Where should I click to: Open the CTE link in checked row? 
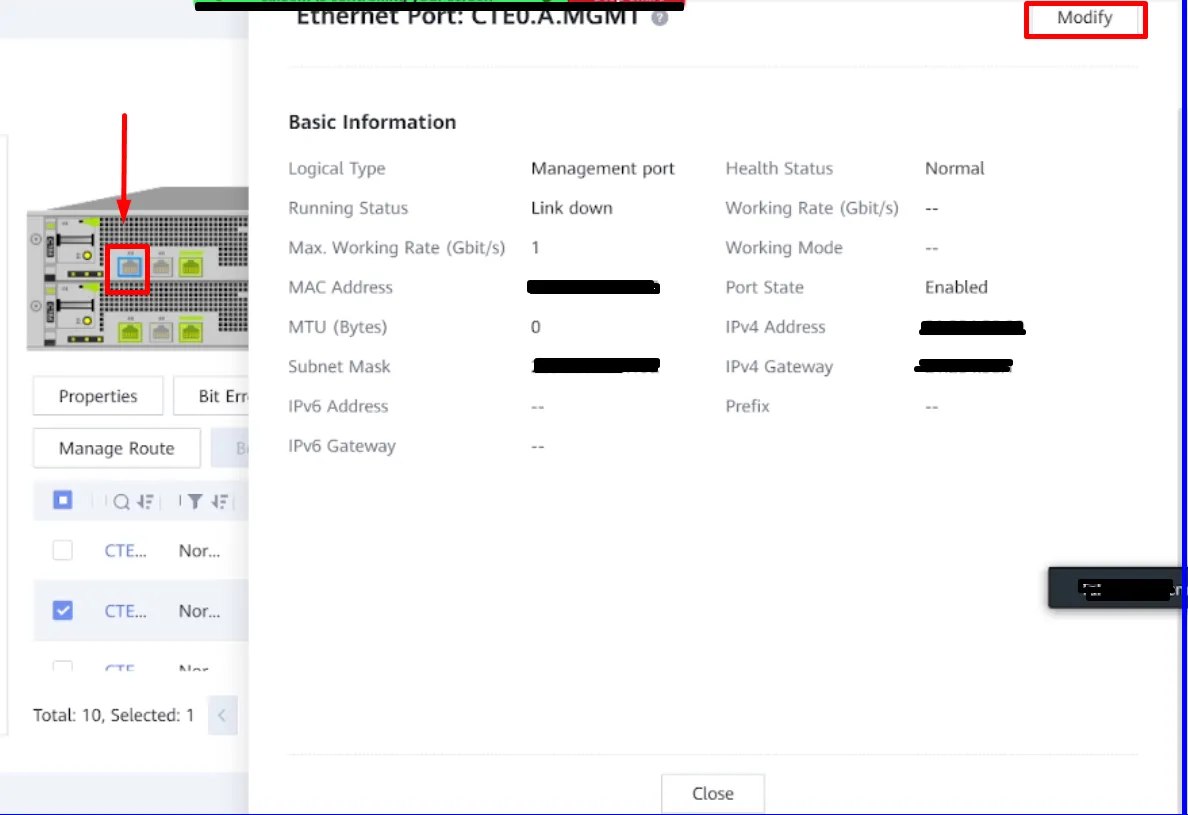click(126, 611)
